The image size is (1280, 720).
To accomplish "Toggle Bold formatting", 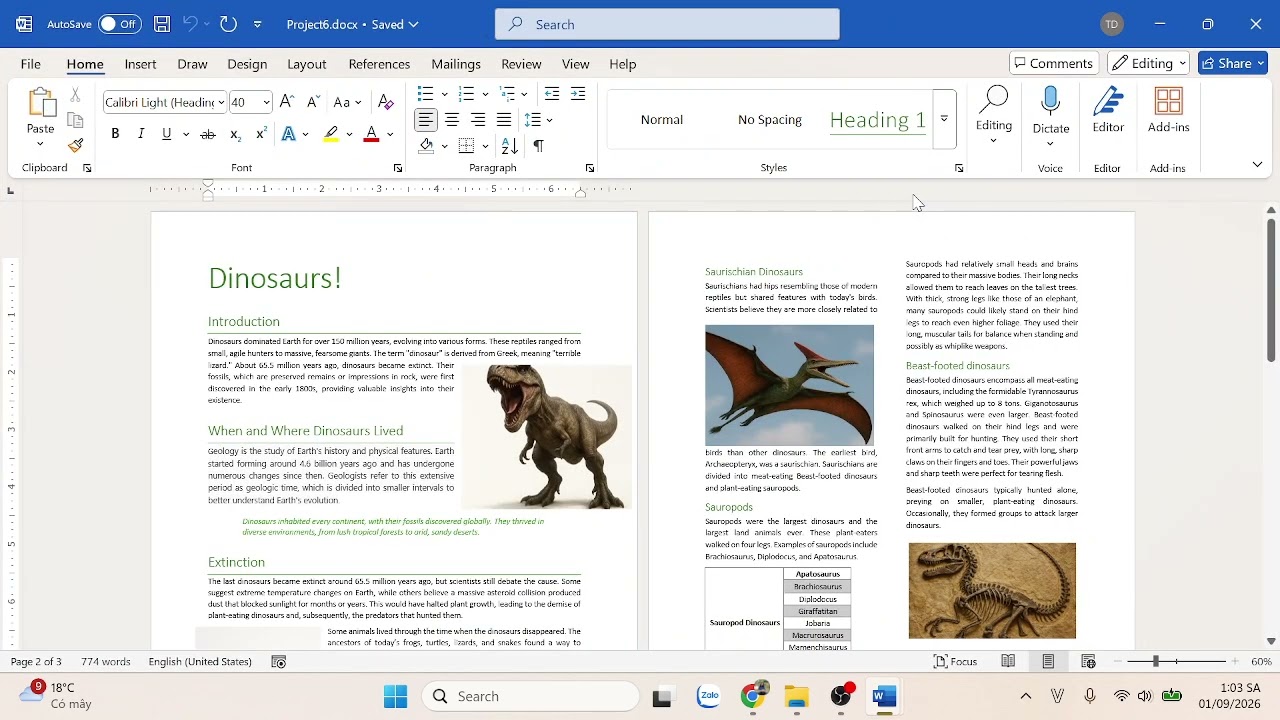I will coord(115,134).
